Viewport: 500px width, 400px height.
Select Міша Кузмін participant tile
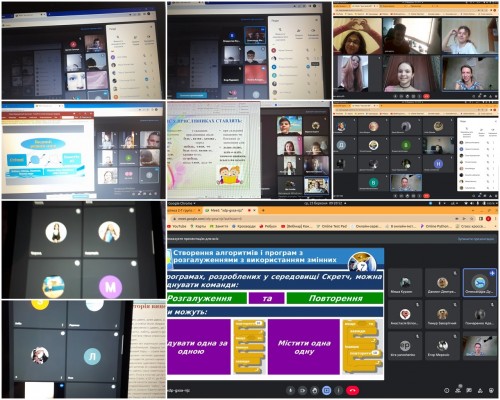point(404,283)
